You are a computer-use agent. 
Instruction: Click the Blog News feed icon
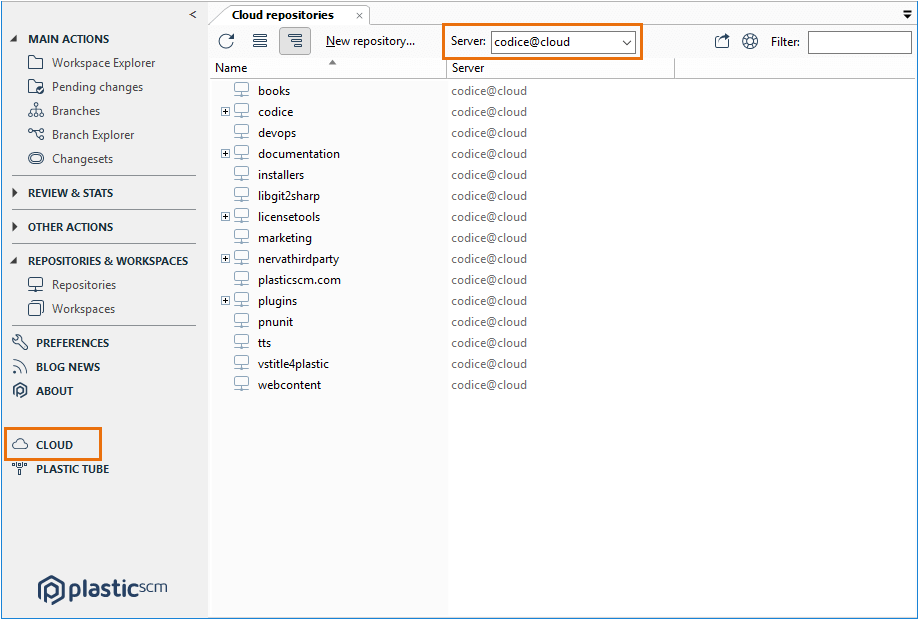point(20,367)
